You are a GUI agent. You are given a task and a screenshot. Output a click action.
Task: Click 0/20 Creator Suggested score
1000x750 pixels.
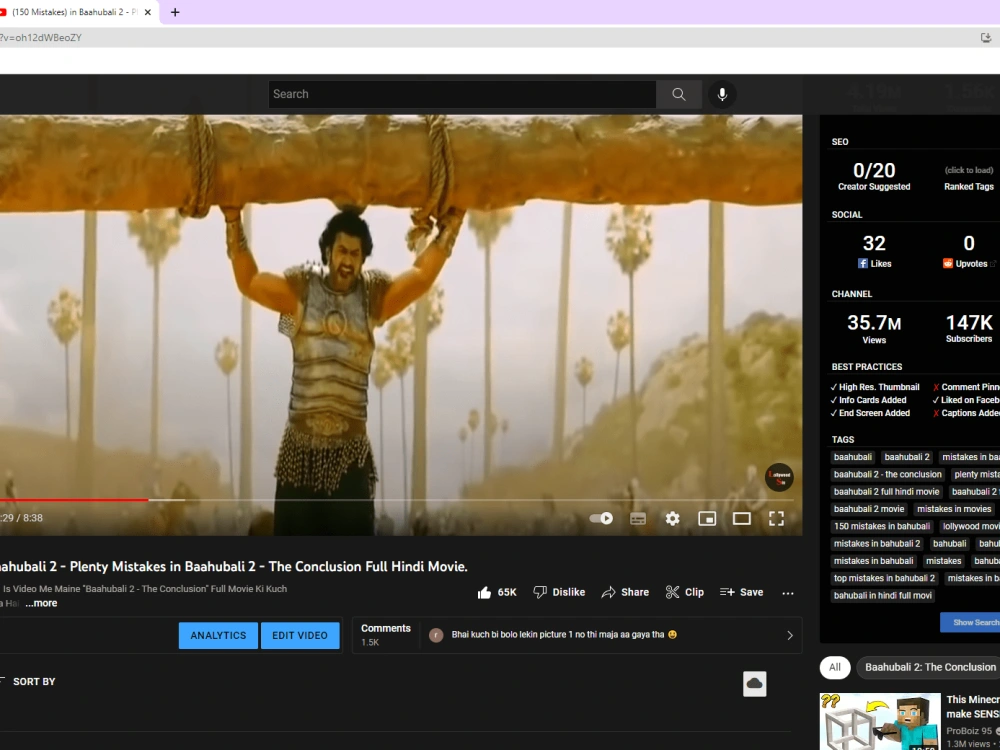coord(874,176)
